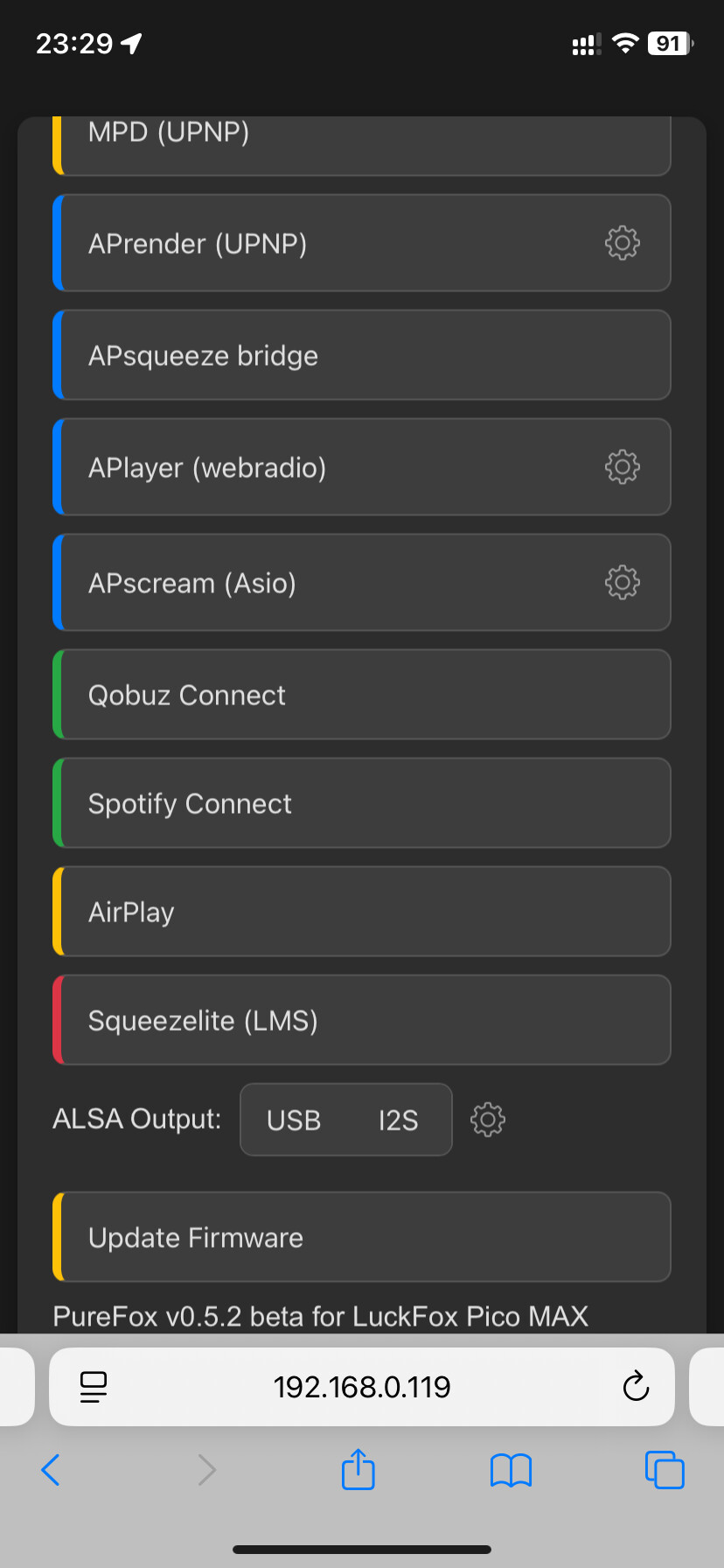This screenshot has width=724, height=1568.
Task: Open APlayer (webradio) settings gear
Action: click(622, 466)
